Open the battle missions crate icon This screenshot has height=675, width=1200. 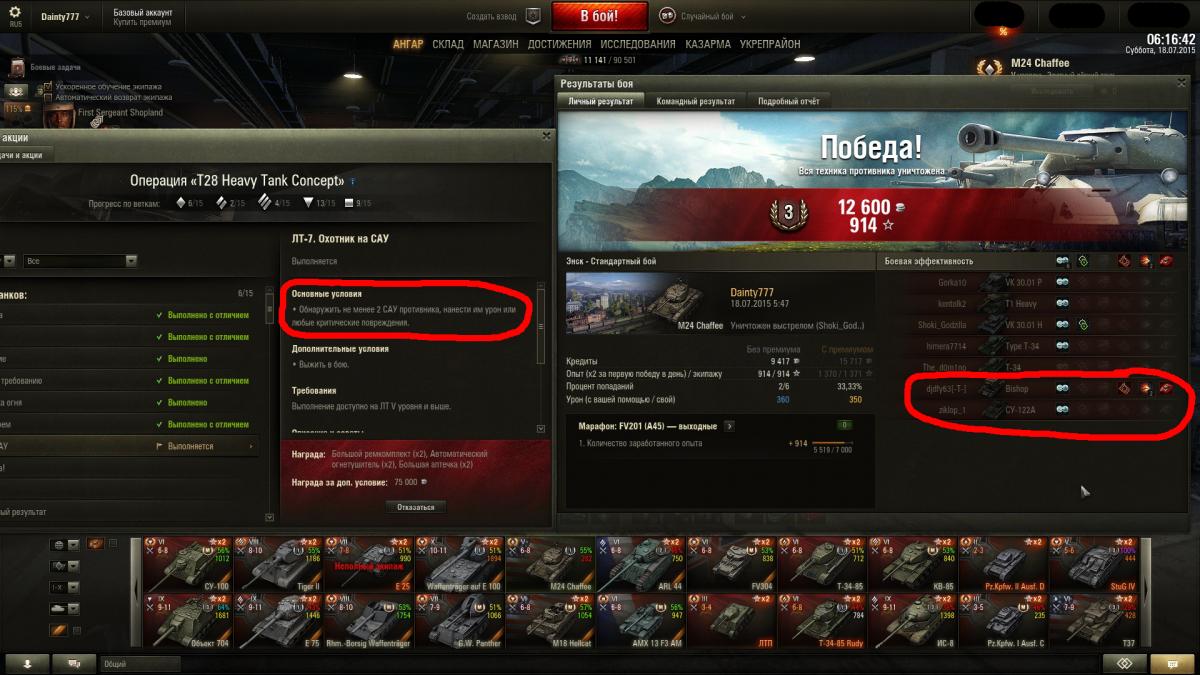[17, 66]
